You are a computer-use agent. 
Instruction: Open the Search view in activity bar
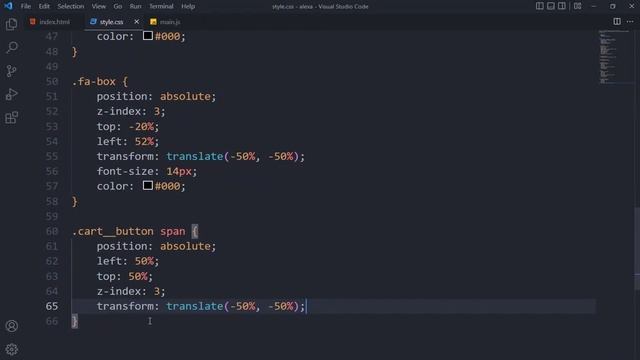pyautogui.click(x=11, y=47)
